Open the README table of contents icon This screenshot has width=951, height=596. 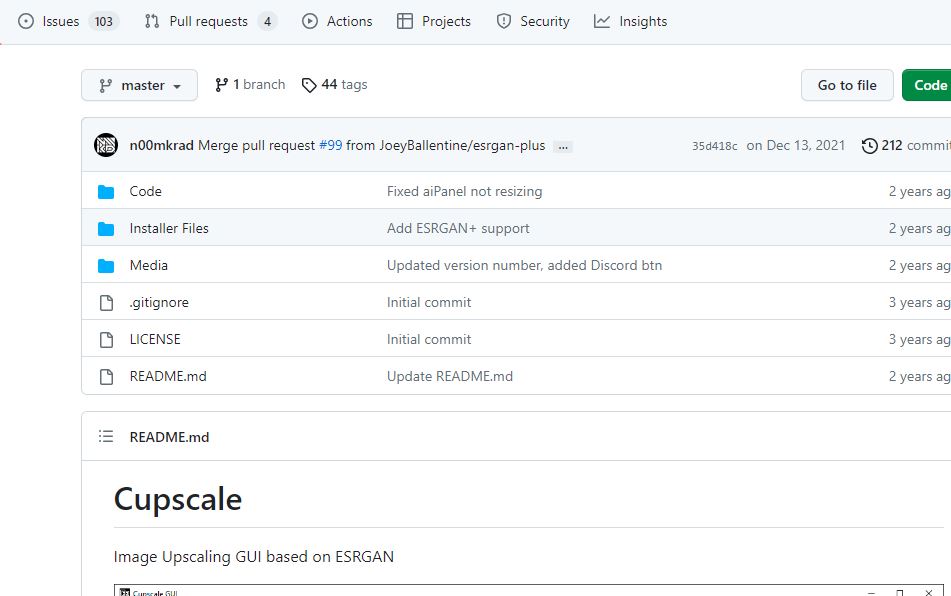coord(106,437)
